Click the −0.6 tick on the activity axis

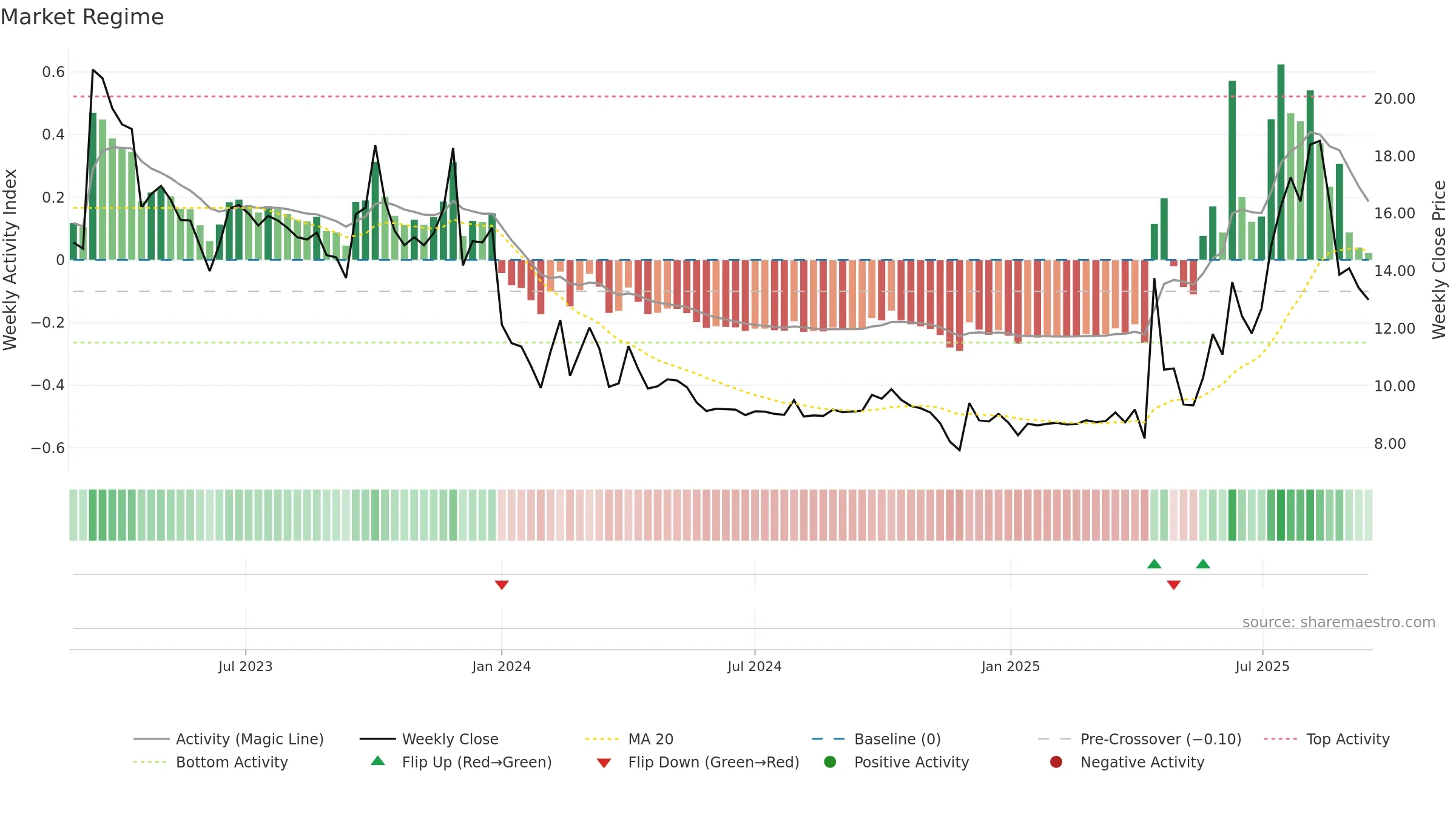click(47, 448)
